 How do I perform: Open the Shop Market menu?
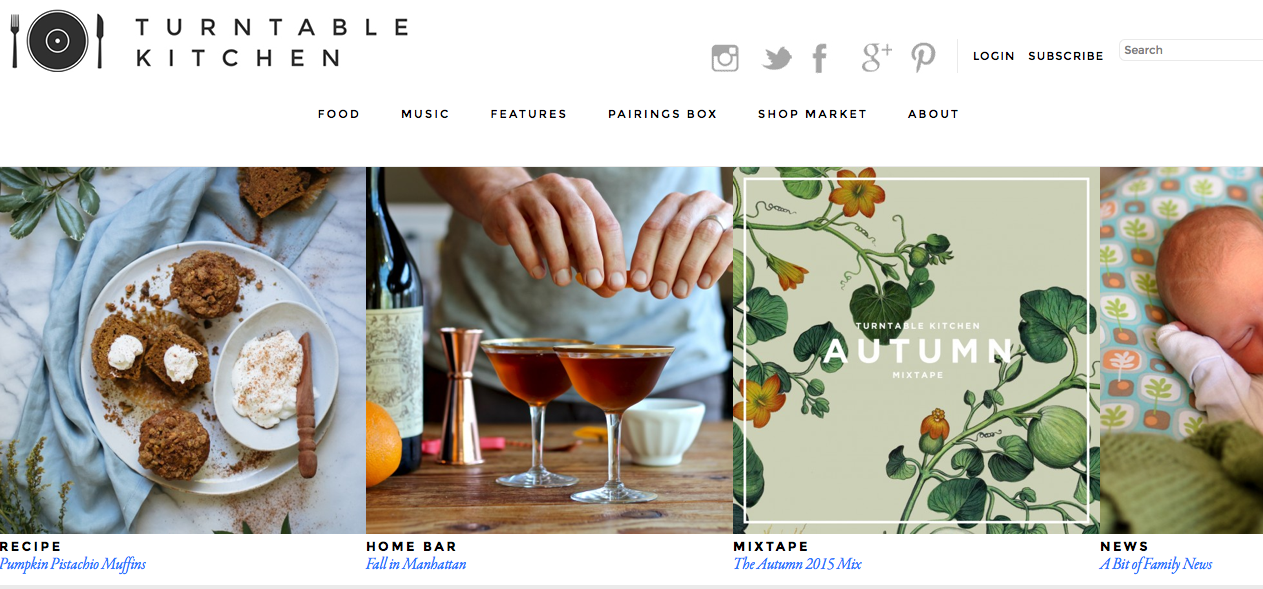pyautogui.click(x=812, y=114)
